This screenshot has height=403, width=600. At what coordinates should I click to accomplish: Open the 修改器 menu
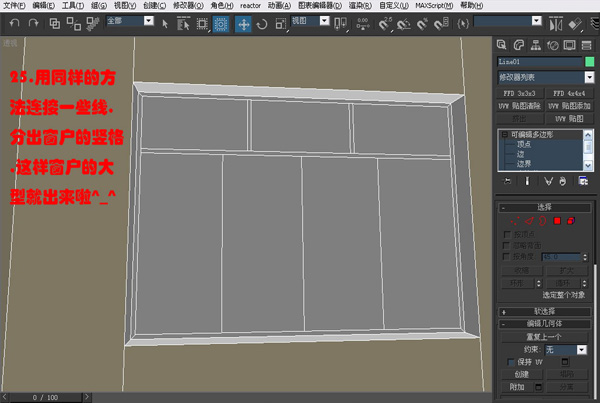(x=188, y=6)
